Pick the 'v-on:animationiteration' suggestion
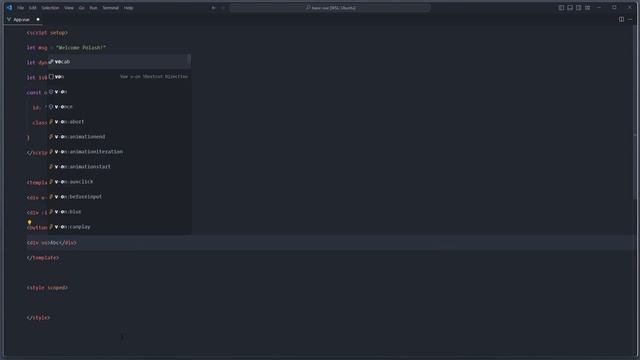The width and height of the screenshot is (640, 360). pos(119,152)
